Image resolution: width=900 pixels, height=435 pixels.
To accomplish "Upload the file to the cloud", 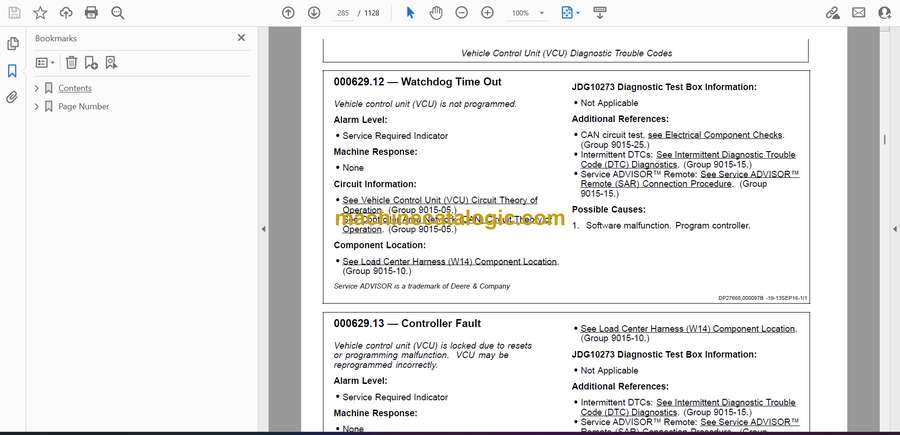I will 66,13.
